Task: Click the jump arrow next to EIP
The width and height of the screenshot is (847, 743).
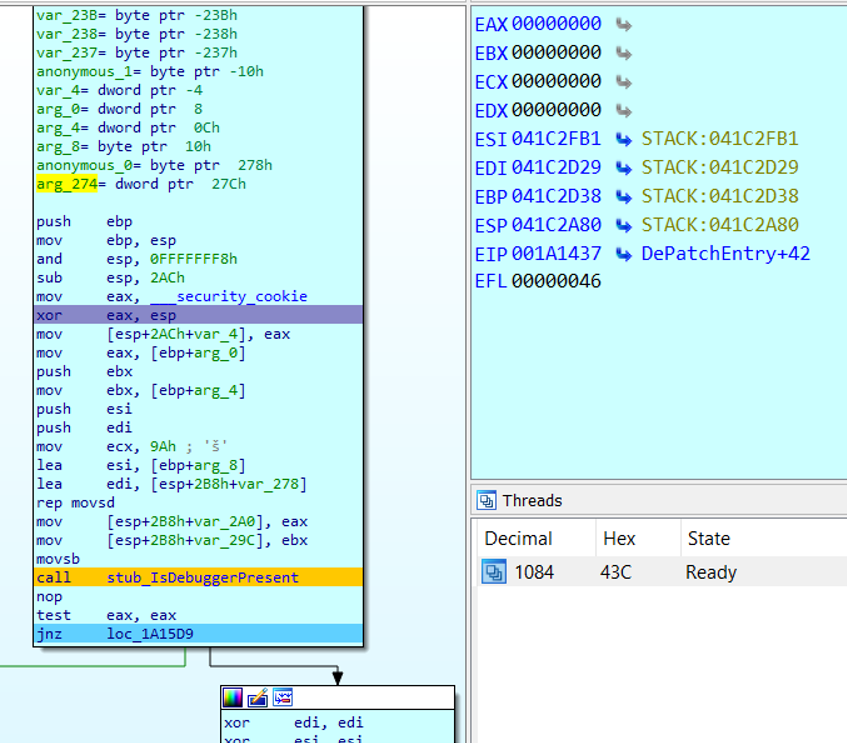Action: tap(624, 254)
